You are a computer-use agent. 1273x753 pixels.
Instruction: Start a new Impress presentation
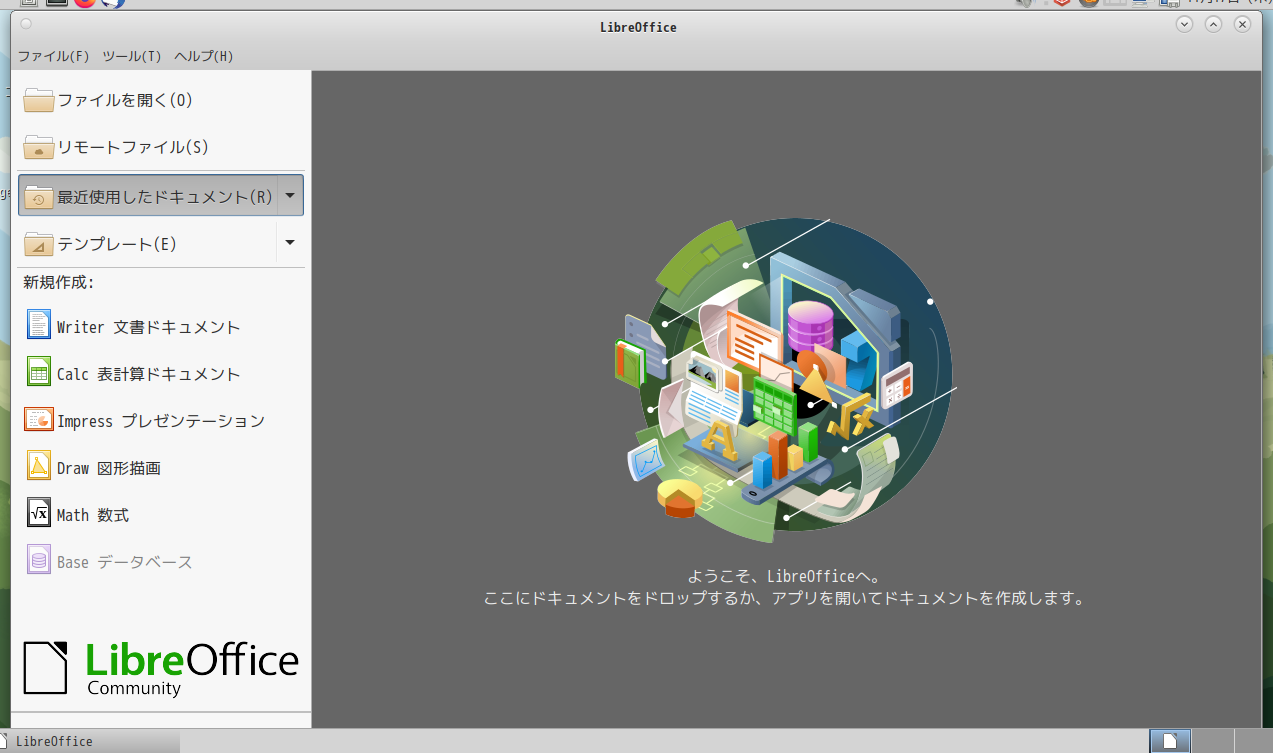(146, 421)
